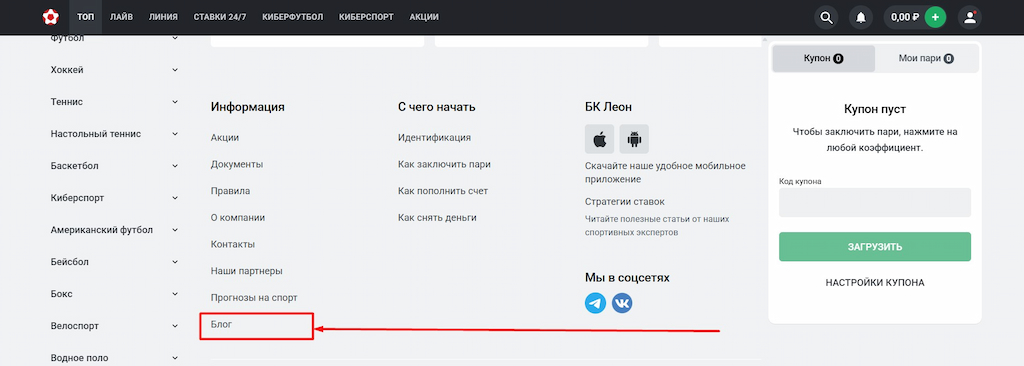Viewport: 1024px width, 366px height.
Task: Select Баскетбол in the sports sidebar
Action: [x=74, y=166]
